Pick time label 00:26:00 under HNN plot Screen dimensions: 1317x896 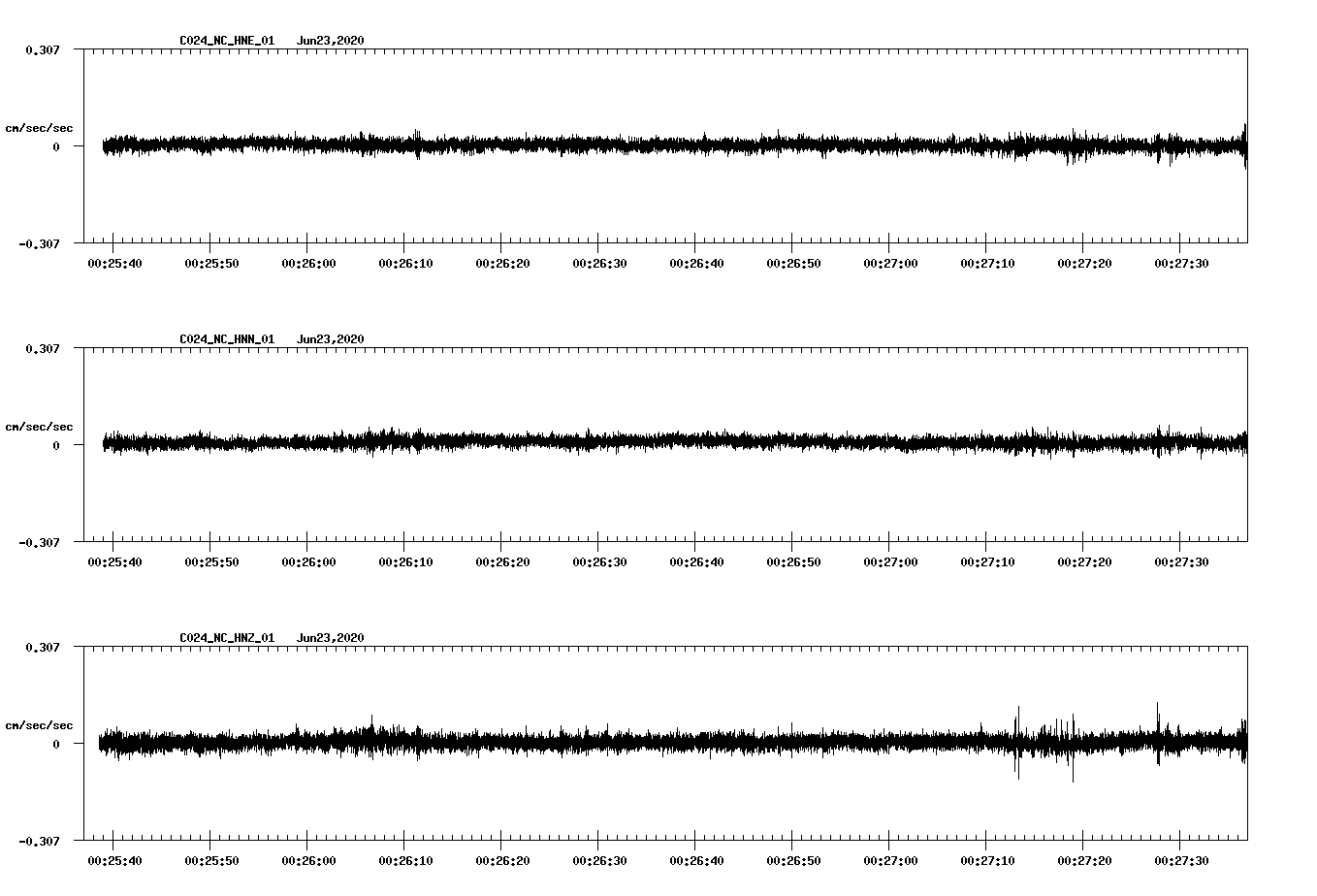(x=308, y=562)
